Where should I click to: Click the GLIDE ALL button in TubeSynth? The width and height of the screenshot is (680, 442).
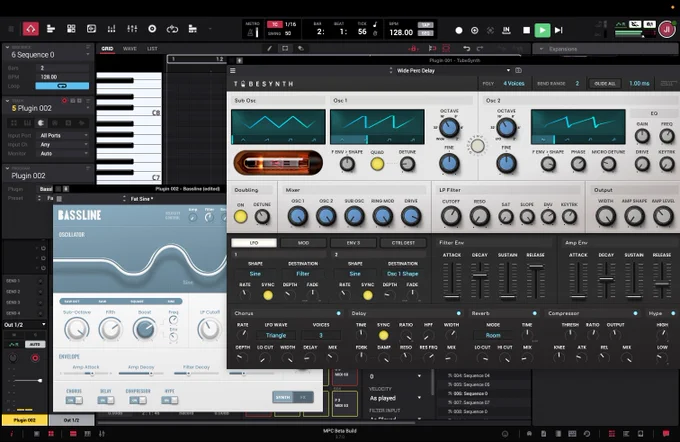click(605, 83)
